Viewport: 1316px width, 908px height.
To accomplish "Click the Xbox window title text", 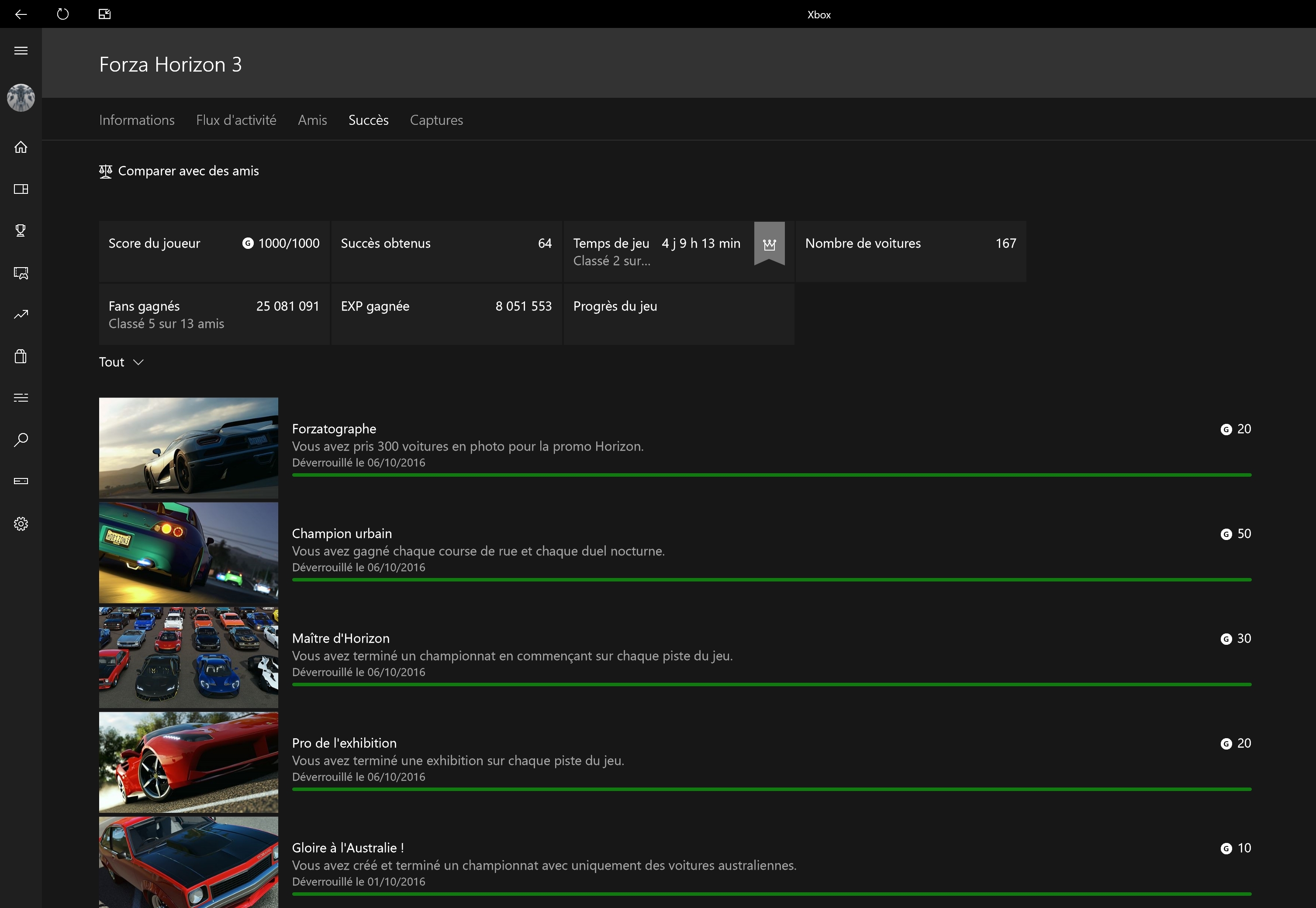I will point(819,15).
